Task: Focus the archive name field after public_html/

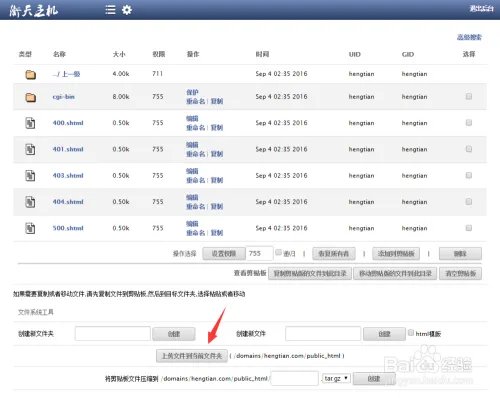Action: pyautogui.click(x=295, y=378)
